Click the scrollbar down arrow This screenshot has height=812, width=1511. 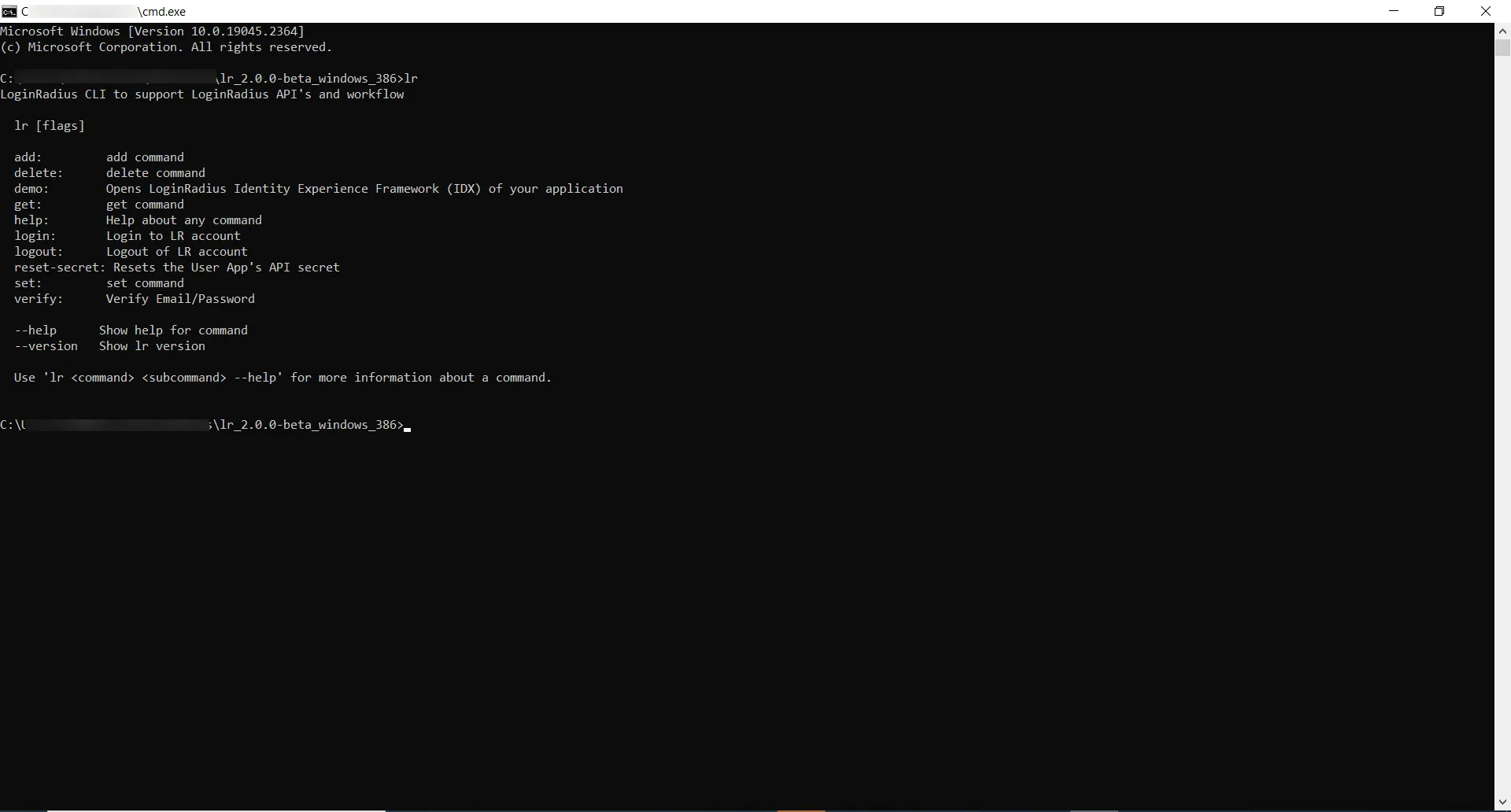pos(1502,801)
